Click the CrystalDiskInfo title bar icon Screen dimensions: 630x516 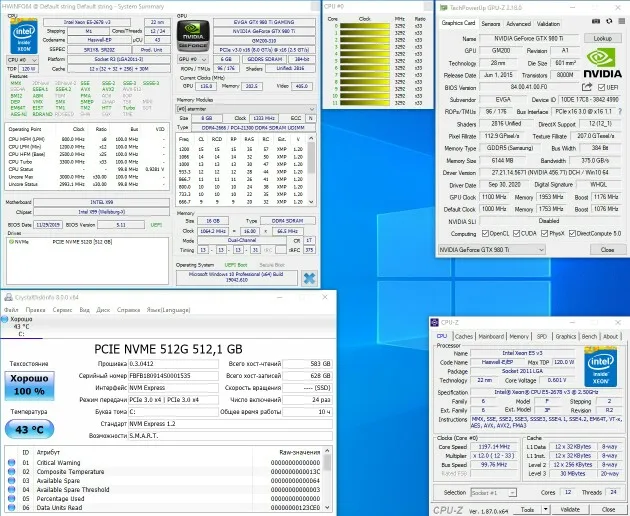[x=8, y=297]
